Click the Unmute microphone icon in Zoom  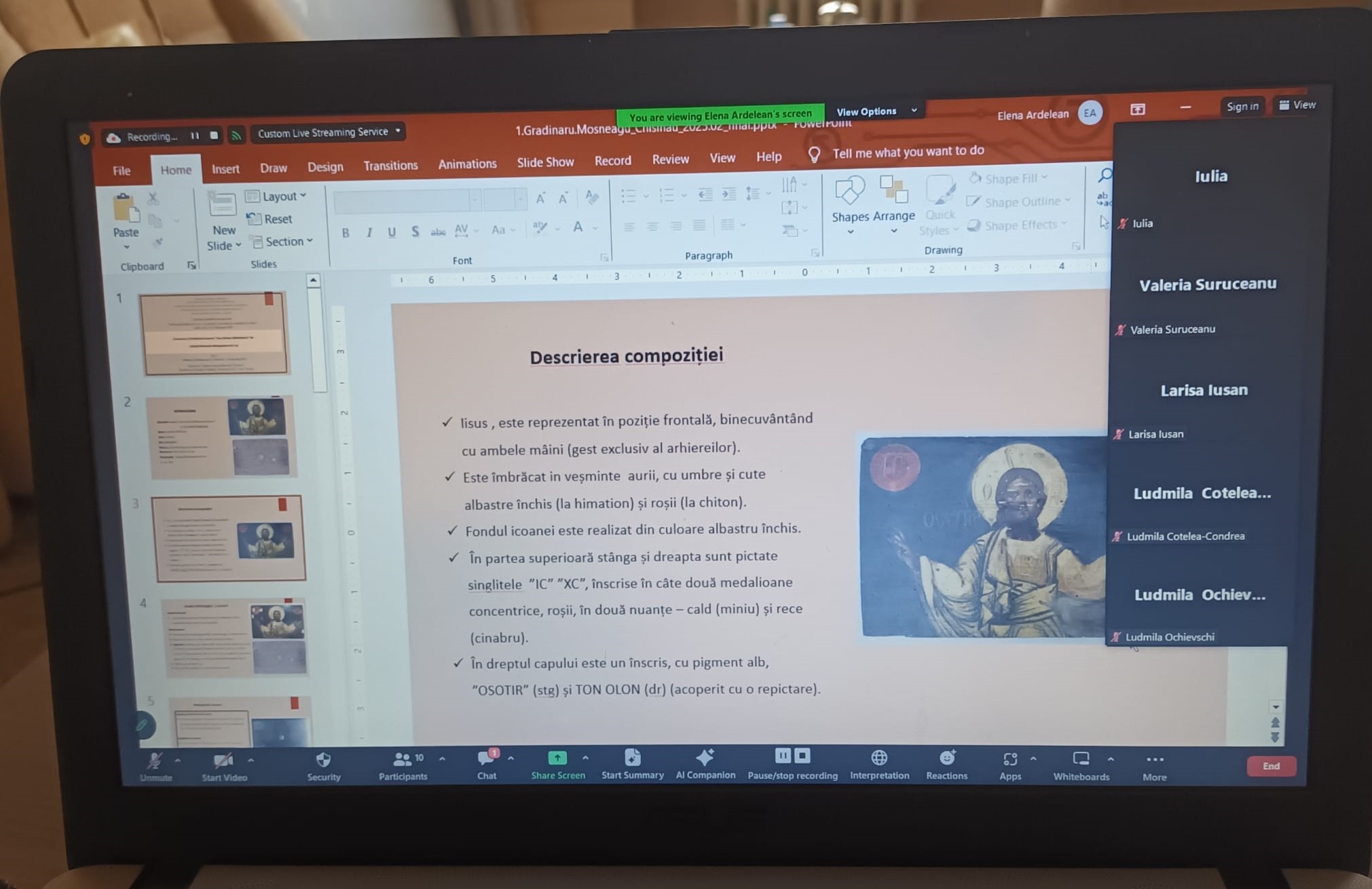pos(155,761)
